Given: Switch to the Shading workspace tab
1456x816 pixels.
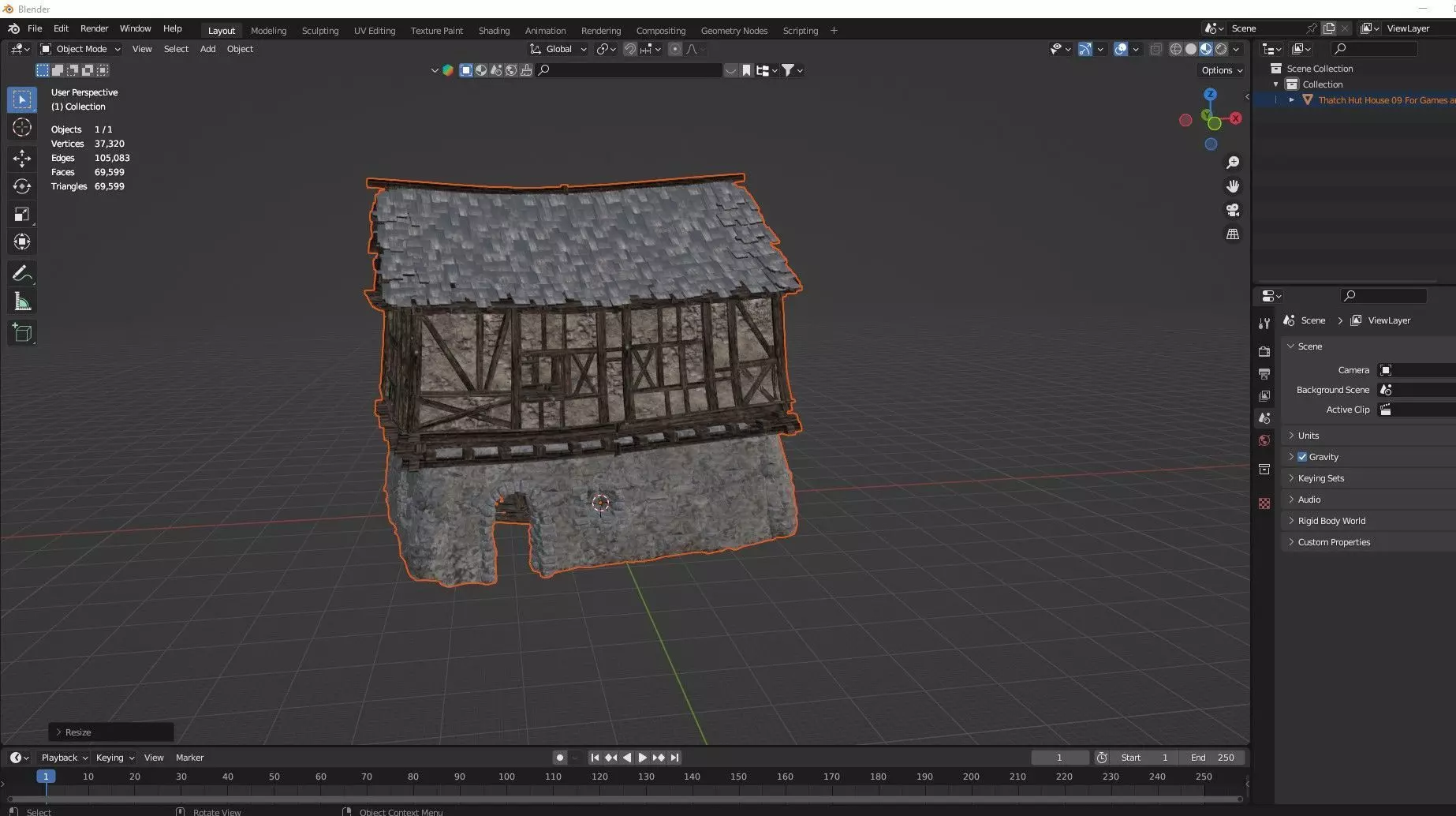Looking at the screenshot, I should tap(494, 31).
